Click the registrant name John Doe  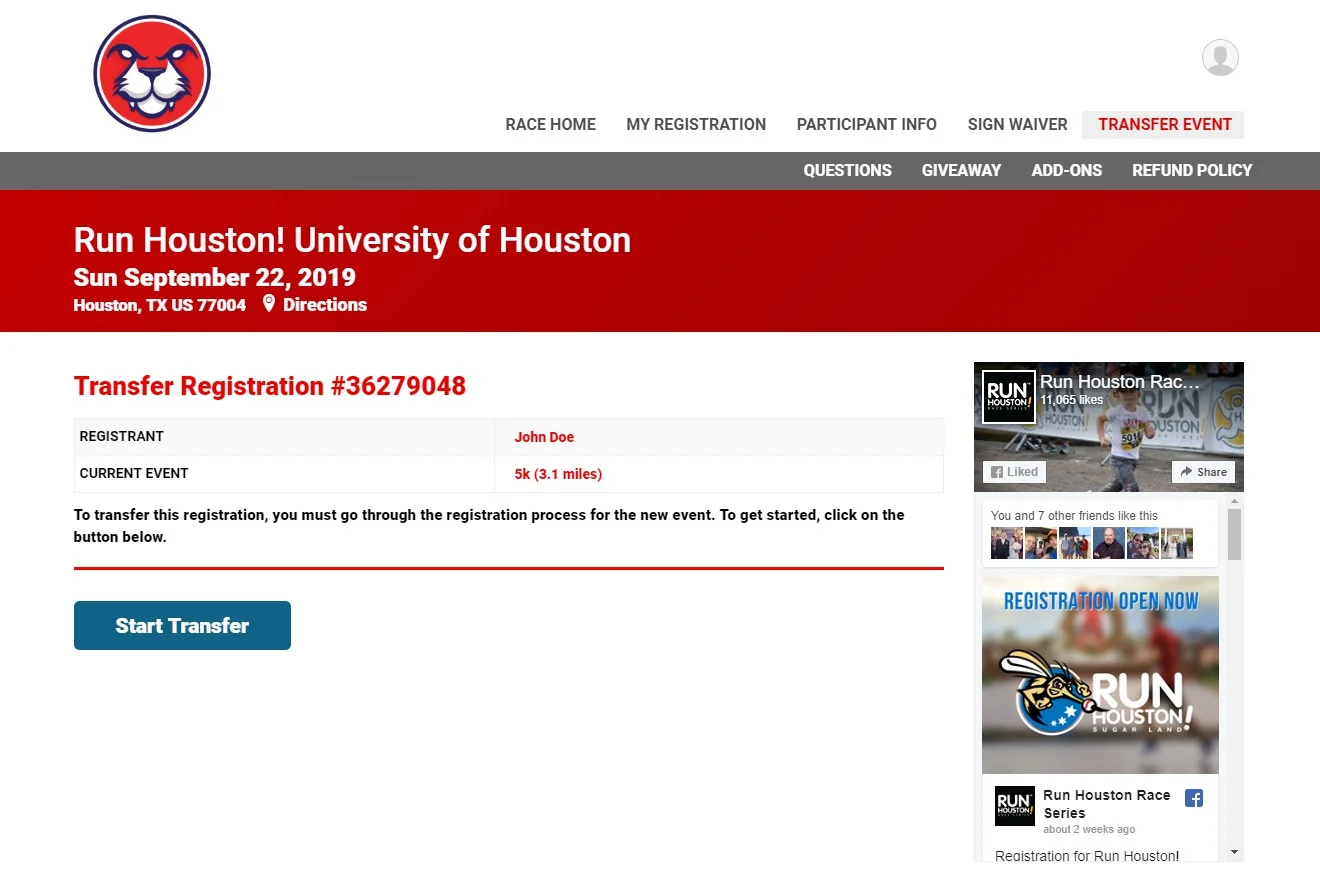(x=544, y=437)
